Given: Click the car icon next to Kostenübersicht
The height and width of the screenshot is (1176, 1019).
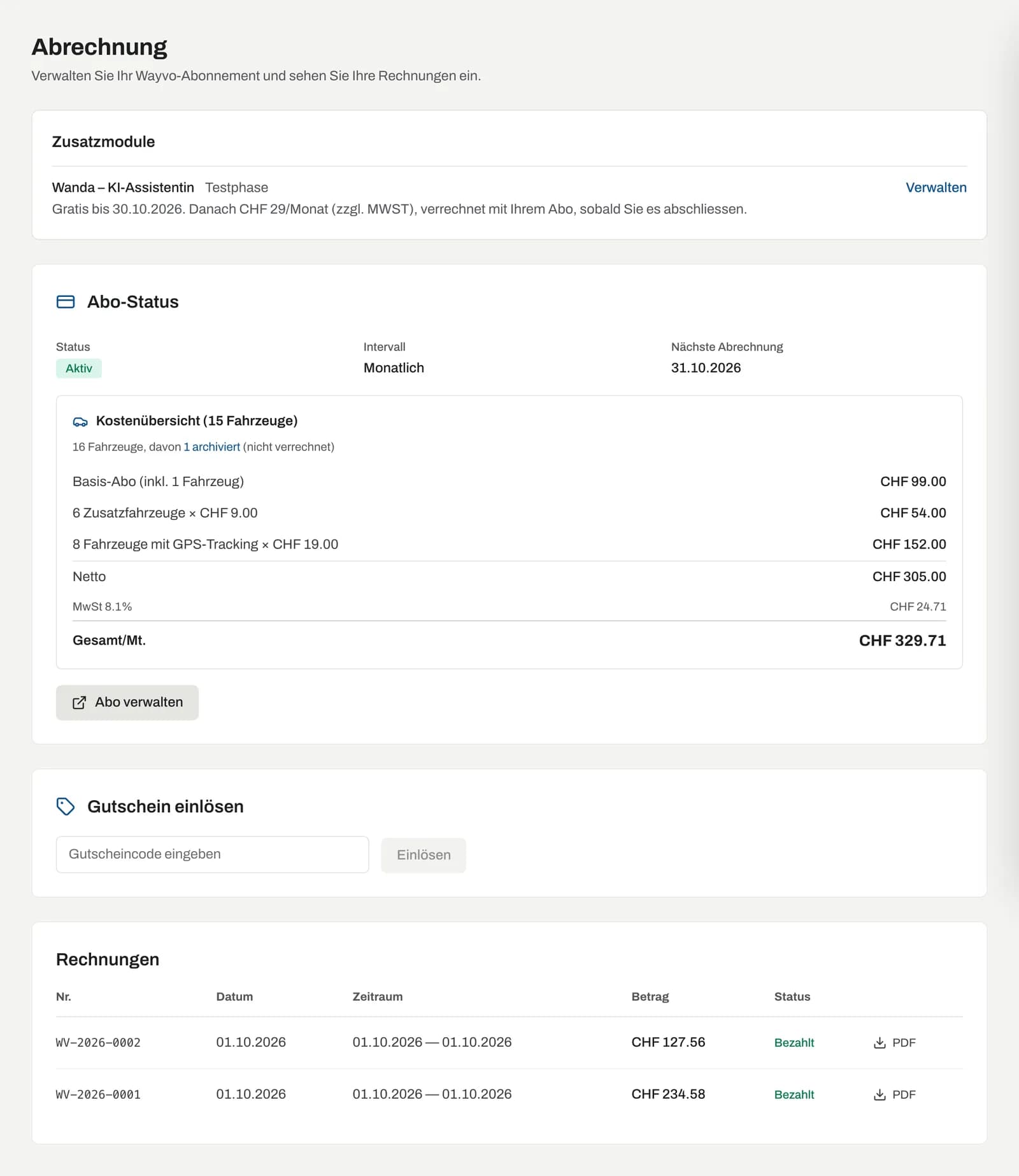Looking at the screenshot, I should click(80, 422).
